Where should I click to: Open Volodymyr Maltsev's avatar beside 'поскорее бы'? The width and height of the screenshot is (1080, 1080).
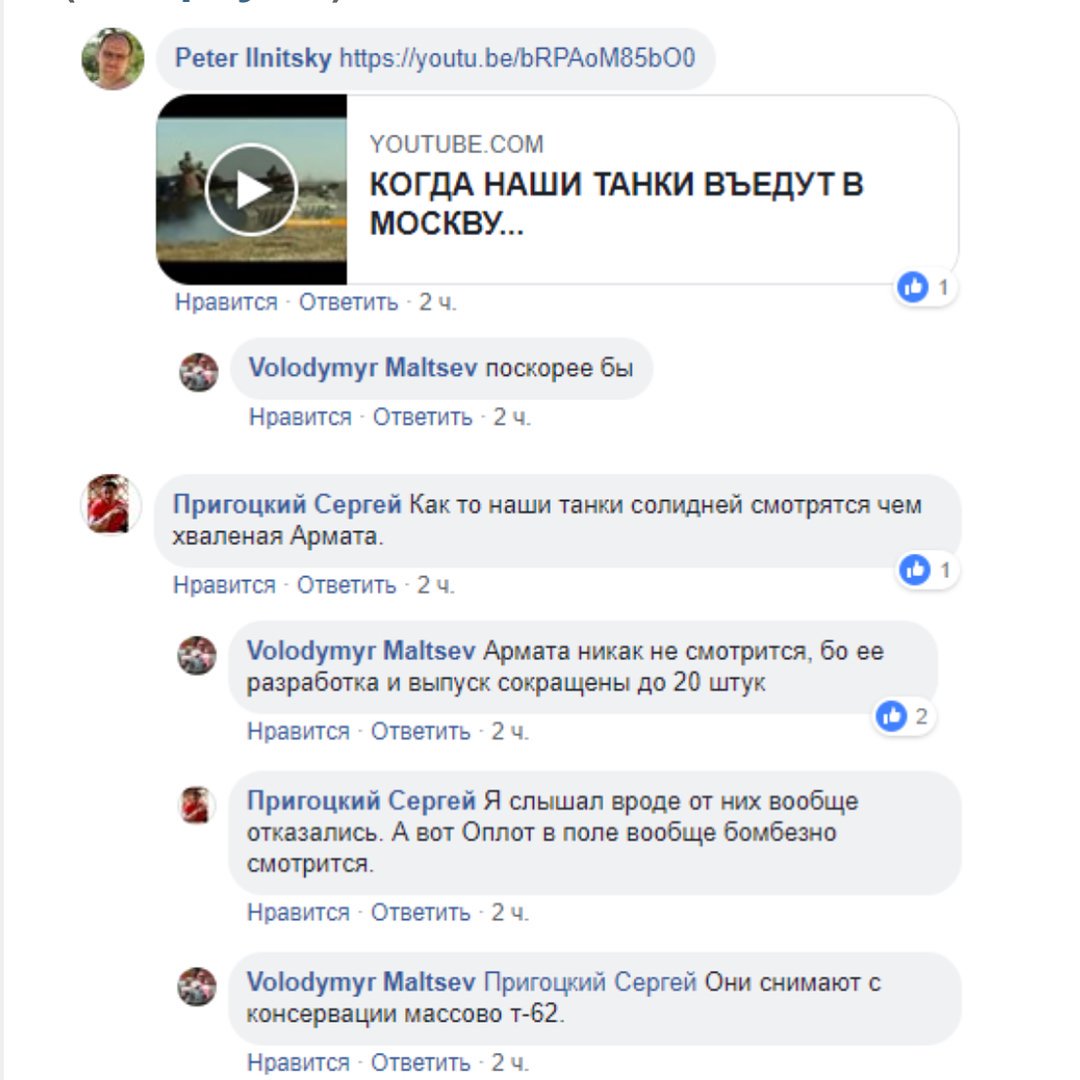click(x=199, y=372)
